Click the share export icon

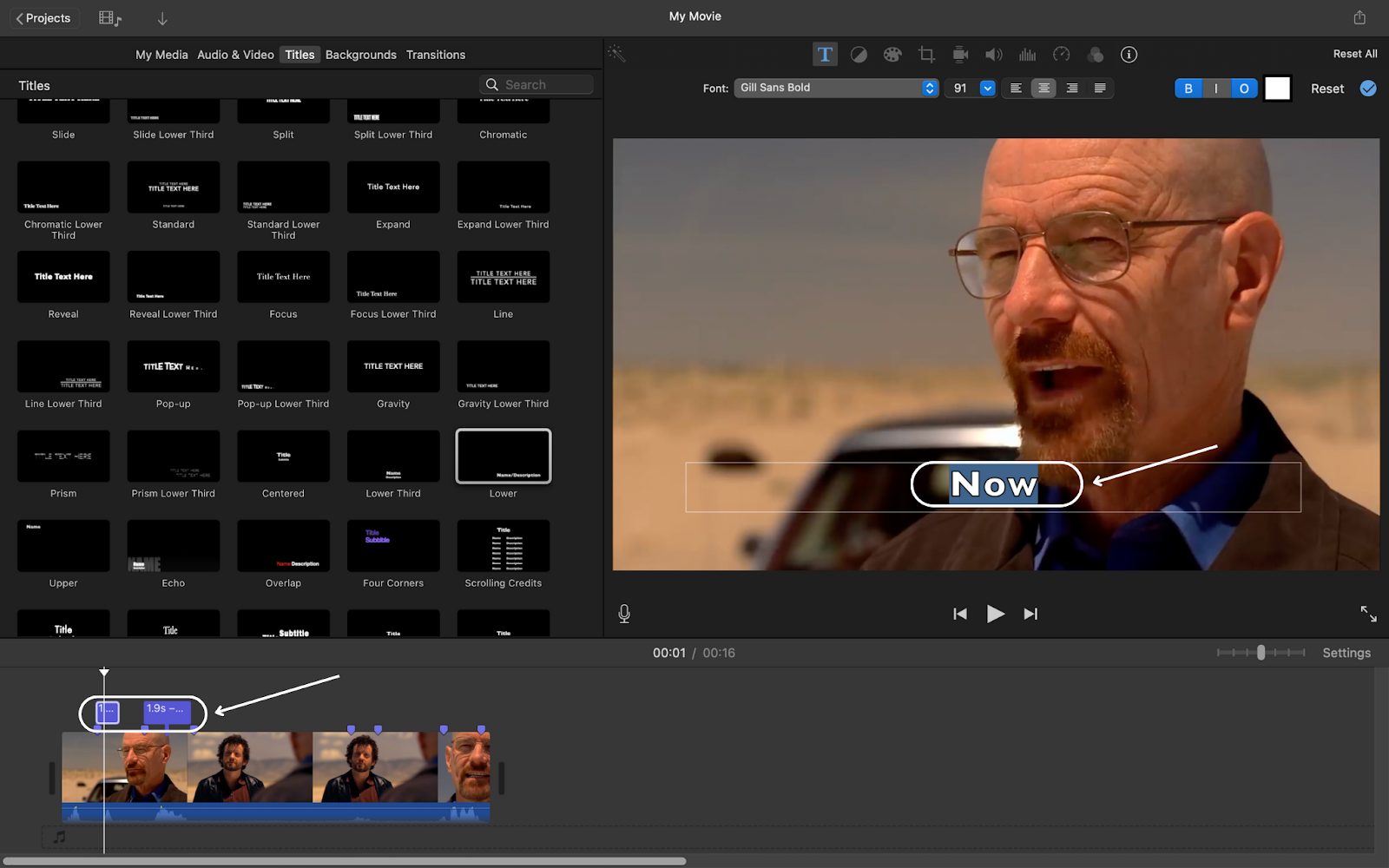pos(1359,17)
